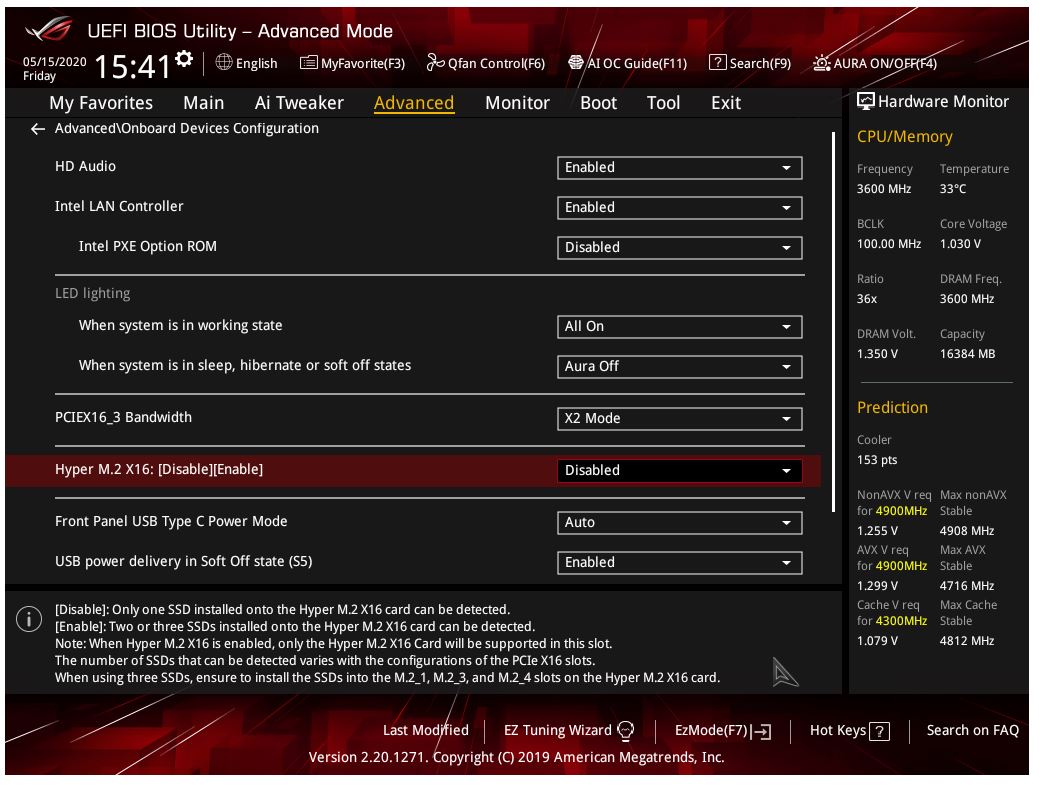Image resolution: width=1039 pixels, height=791 pixels.
Task: Open the language globe icon
Action: 224,62
